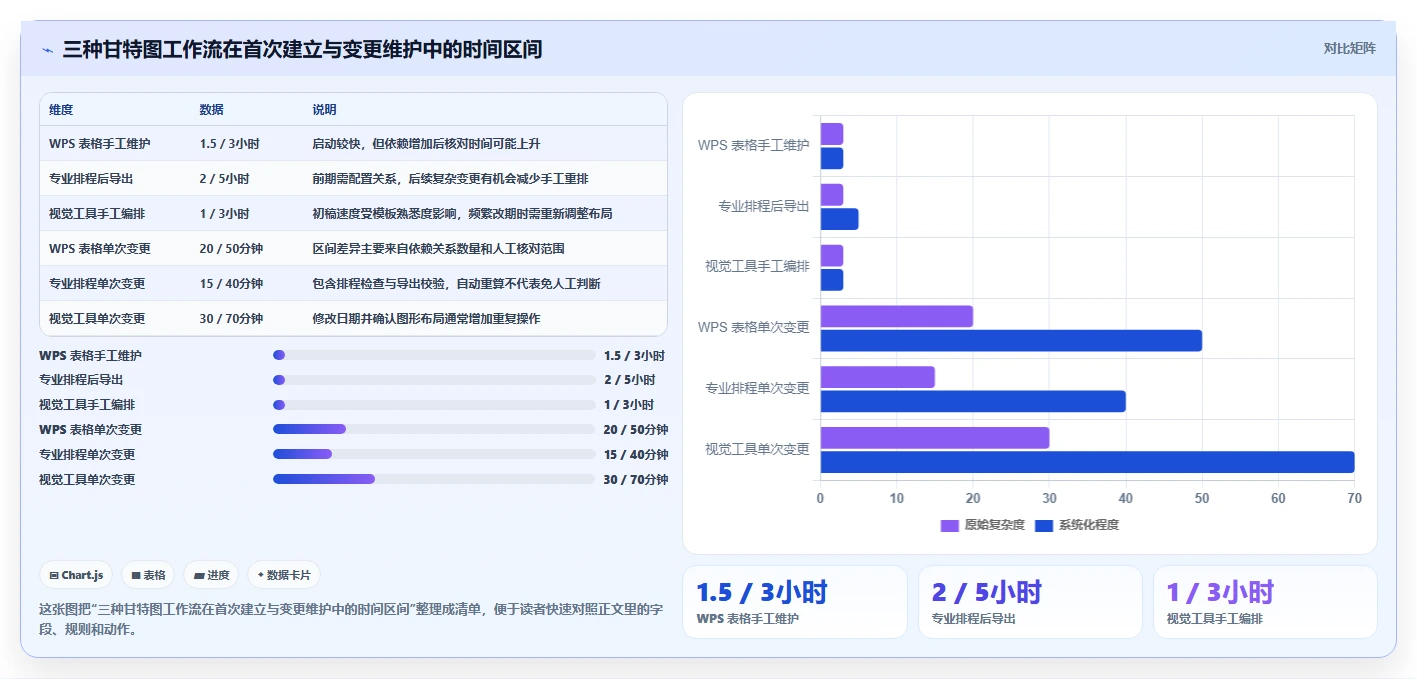Click table cell '2 / 5小时'

pyautogui.click(x=224, y=179)
